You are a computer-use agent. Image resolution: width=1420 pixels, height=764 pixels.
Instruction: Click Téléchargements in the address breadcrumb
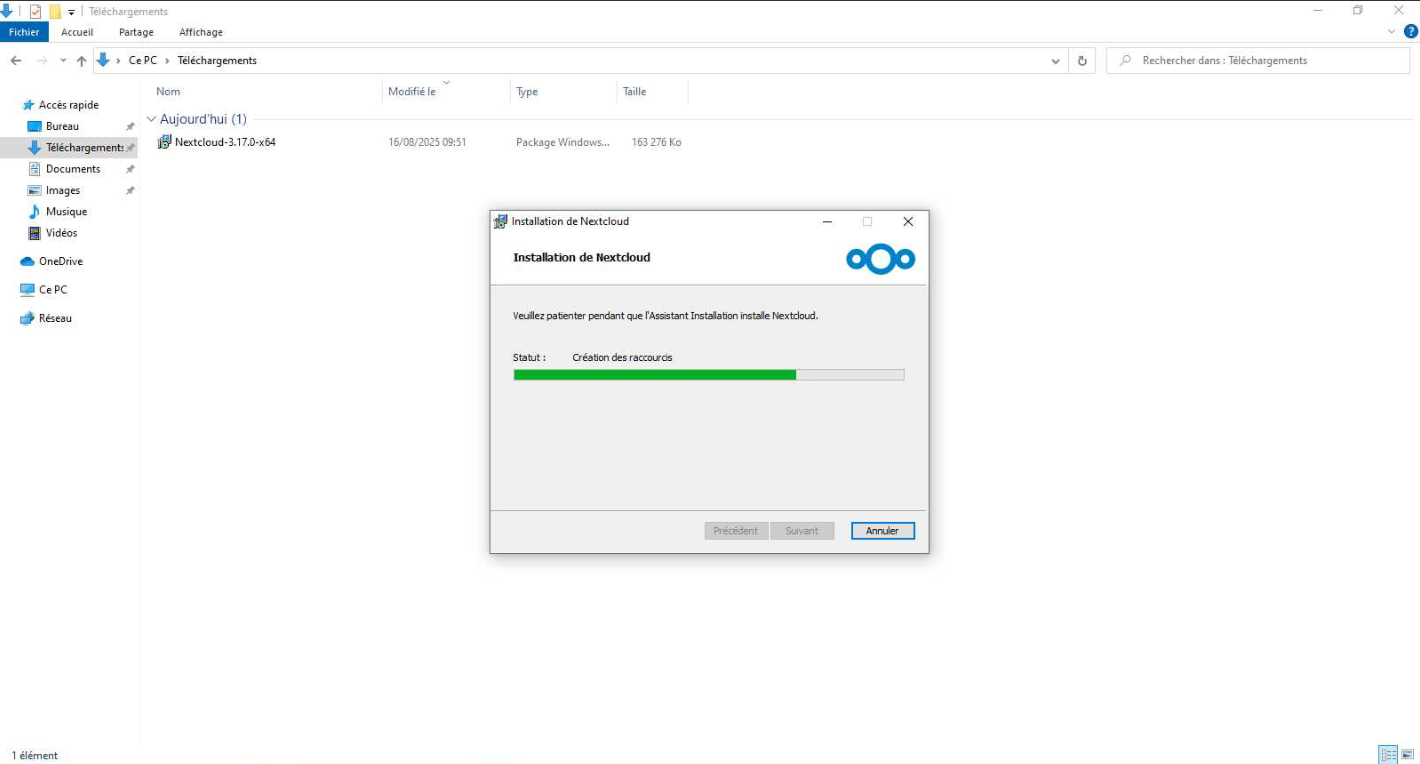217,61
